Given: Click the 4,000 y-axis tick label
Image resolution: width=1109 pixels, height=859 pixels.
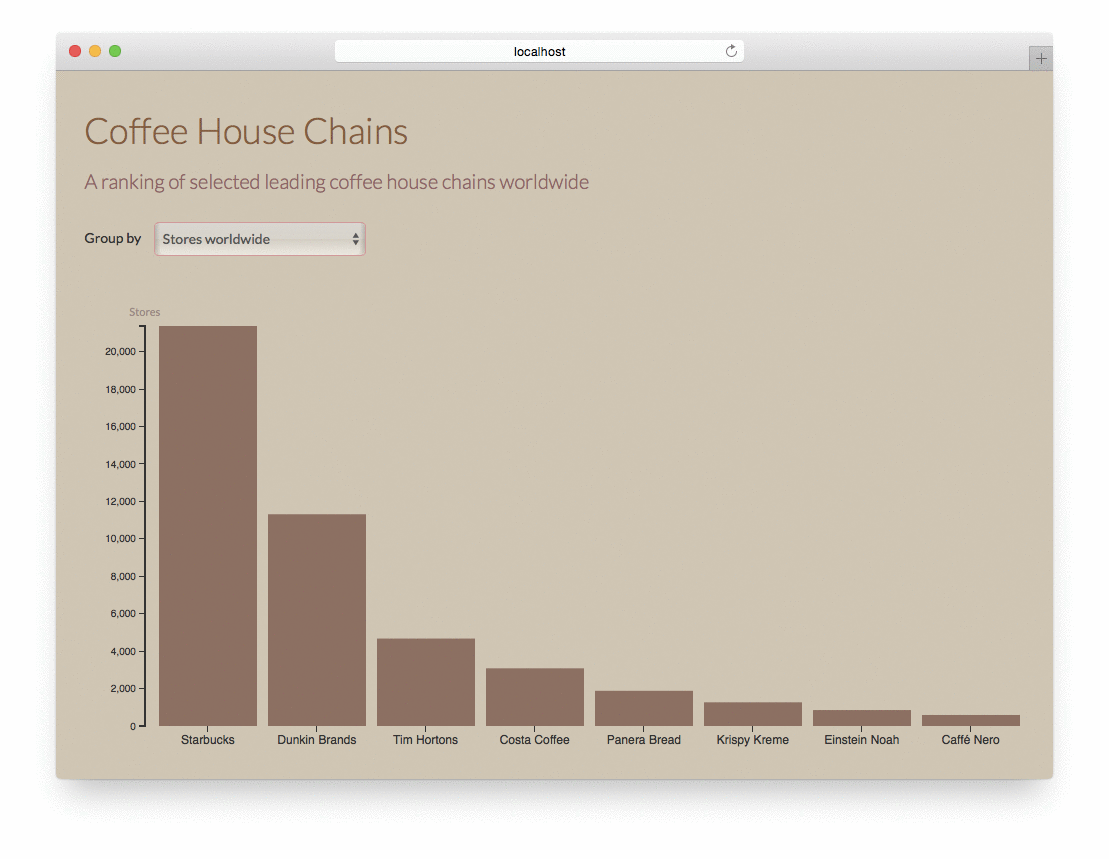Looking at the screenshot, I should click(x=123, y=651).
